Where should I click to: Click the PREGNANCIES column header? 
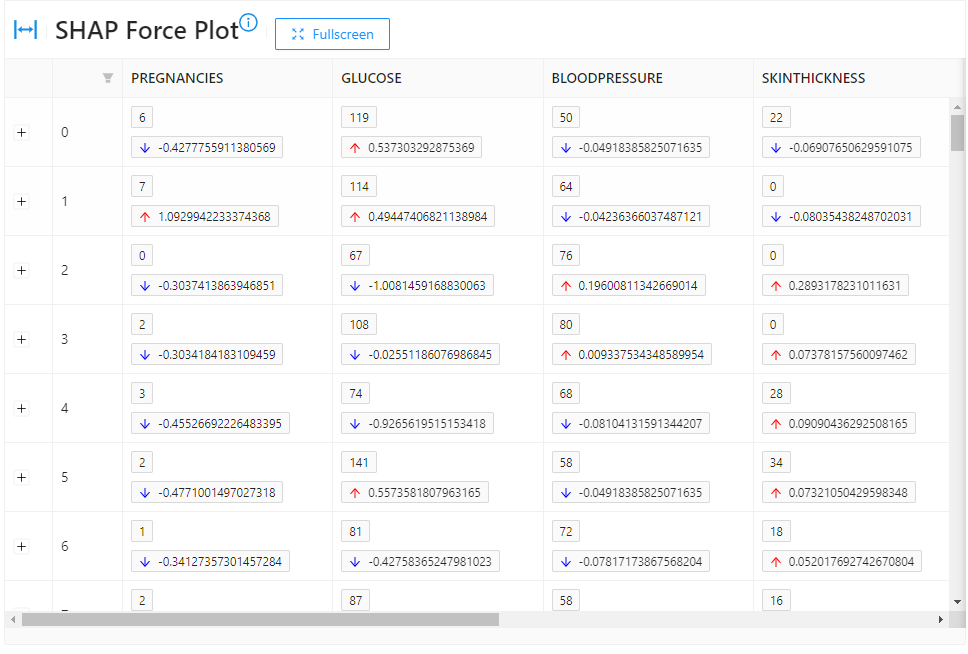tap(177, 78)
